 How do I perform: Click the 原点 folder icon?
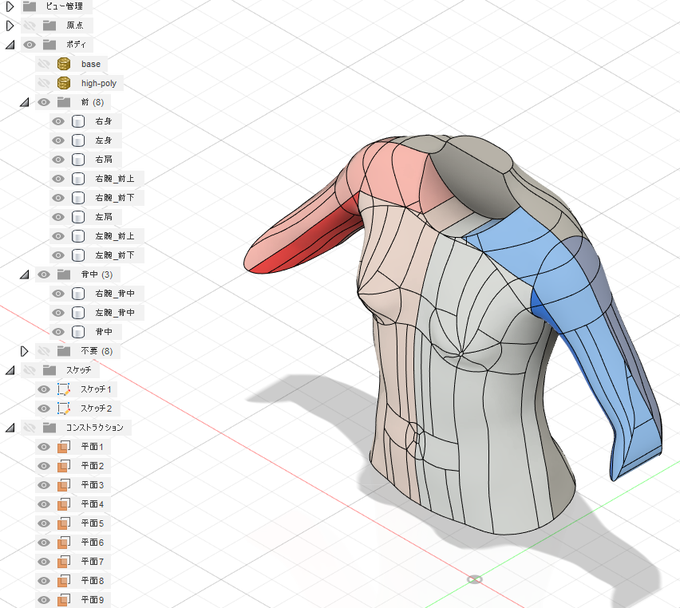(x=49, y=26)
